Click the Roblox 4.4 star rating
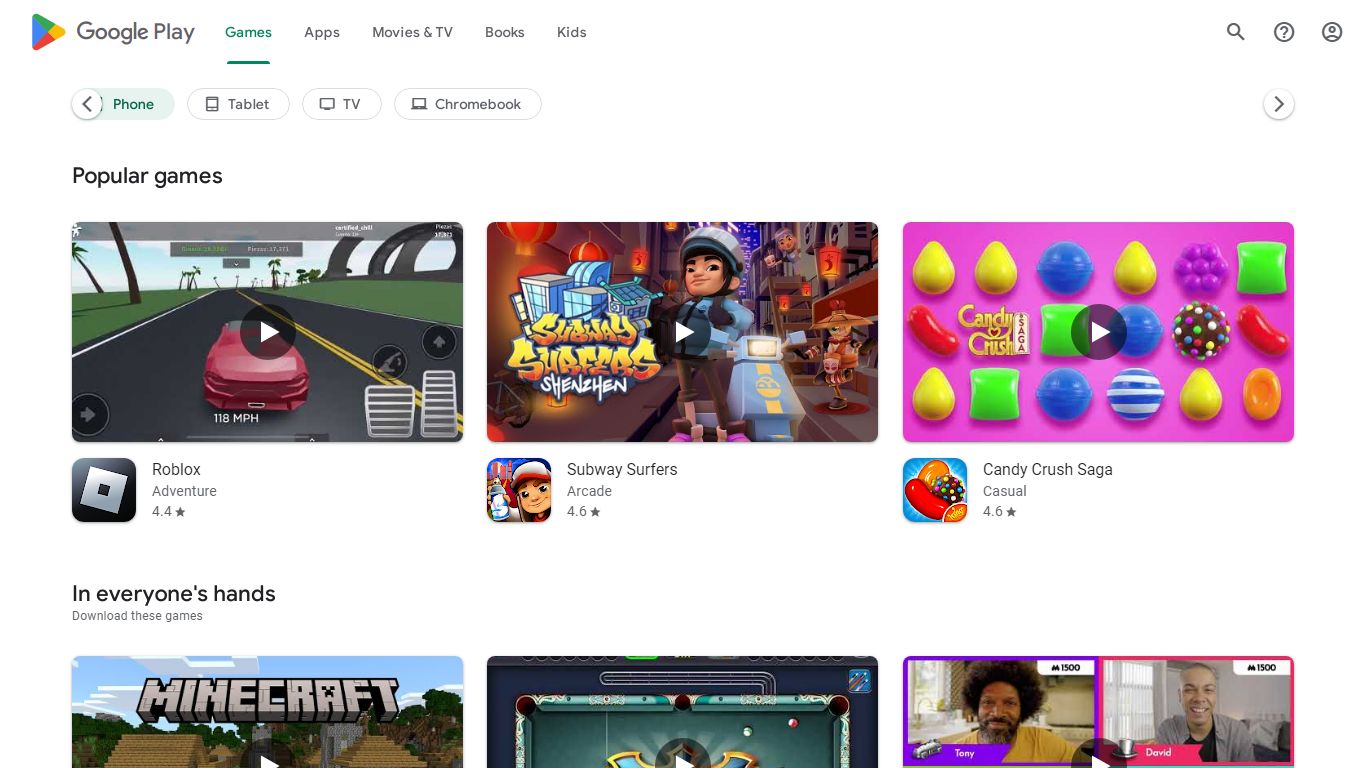Screen dimensions: 1366x768 pyautogui.click(x=169, y=511)
